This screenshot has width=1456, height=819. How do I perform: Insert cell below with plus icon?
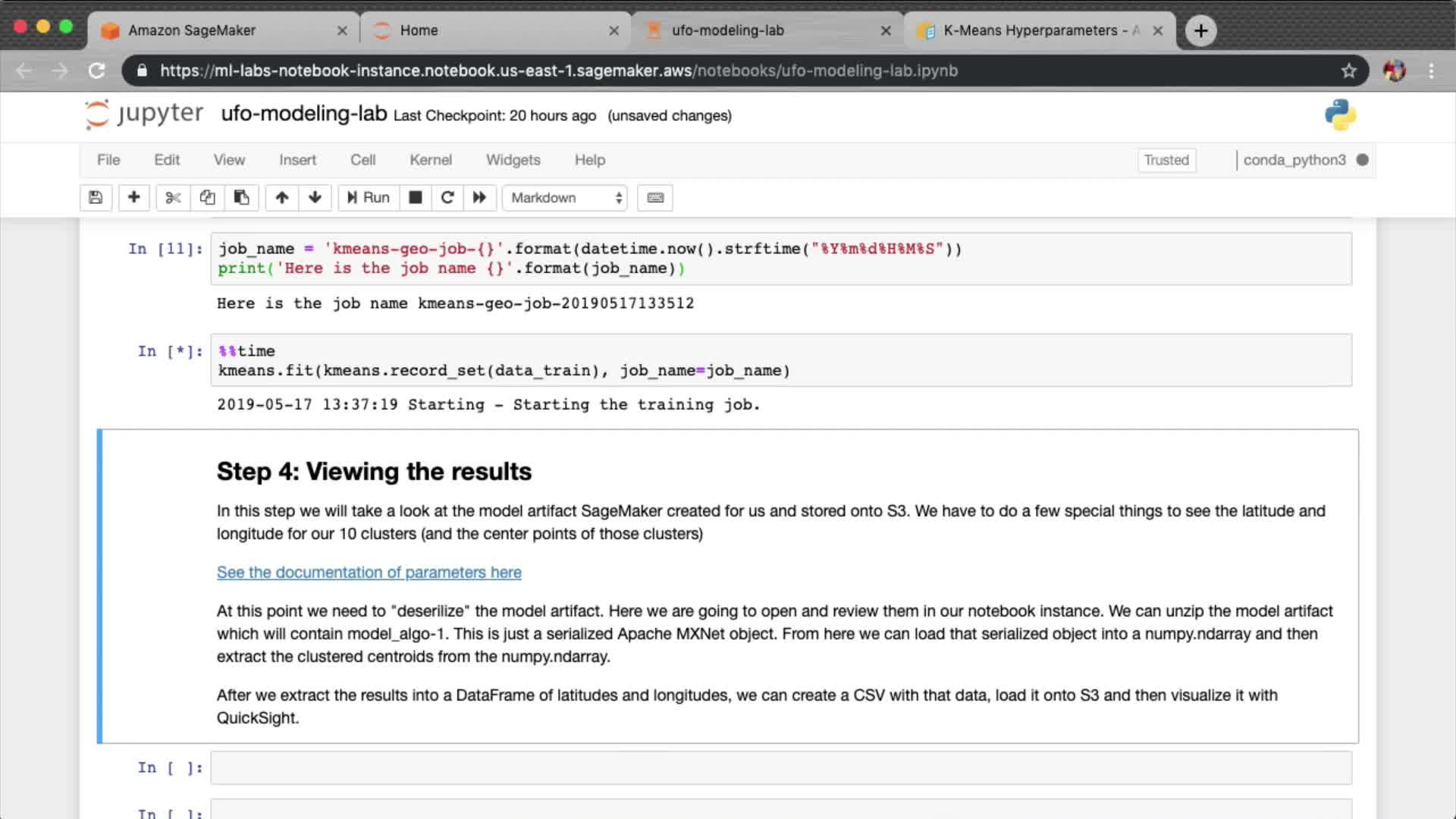pos(133,198)
